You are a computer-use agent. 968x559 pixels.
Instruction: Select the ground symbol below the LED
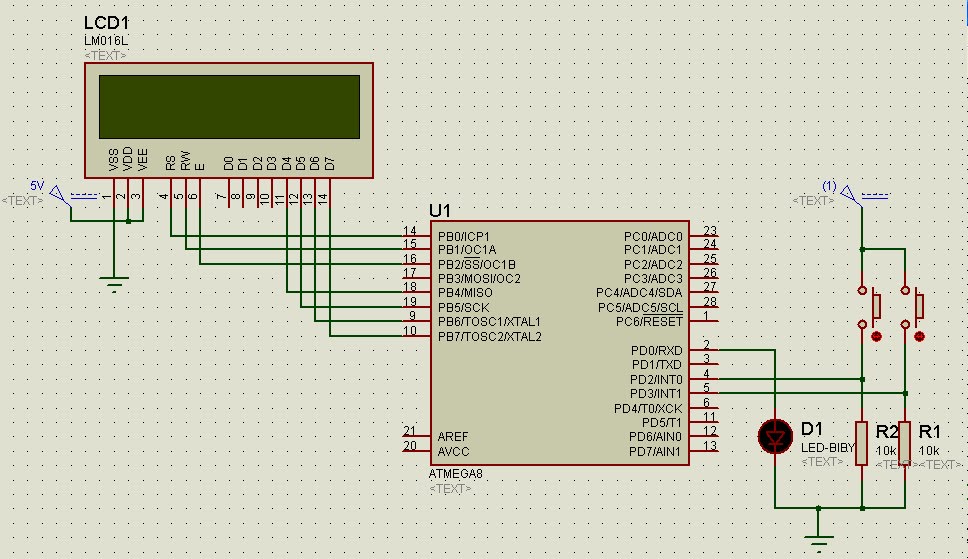coord(819,543)
